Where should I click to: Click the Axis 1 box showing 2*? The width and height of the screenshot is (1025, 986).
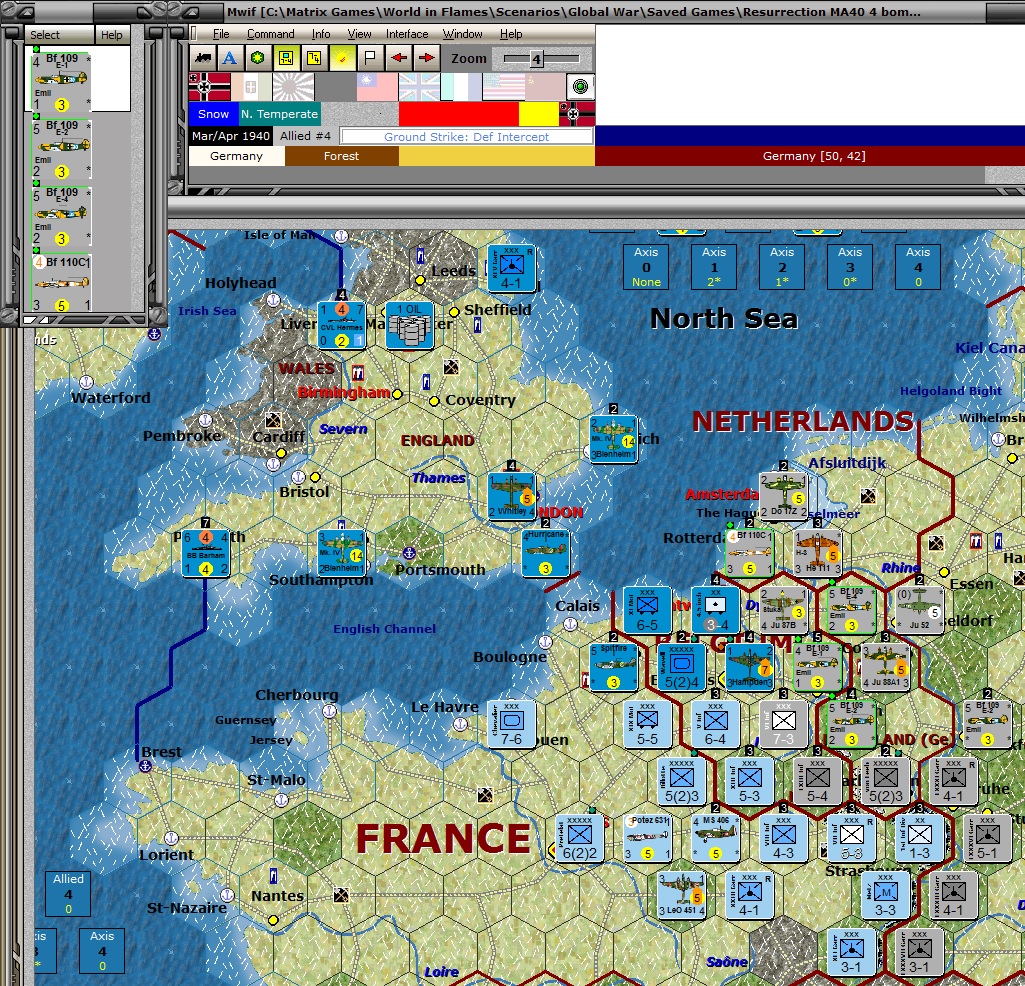pos(714,267)
